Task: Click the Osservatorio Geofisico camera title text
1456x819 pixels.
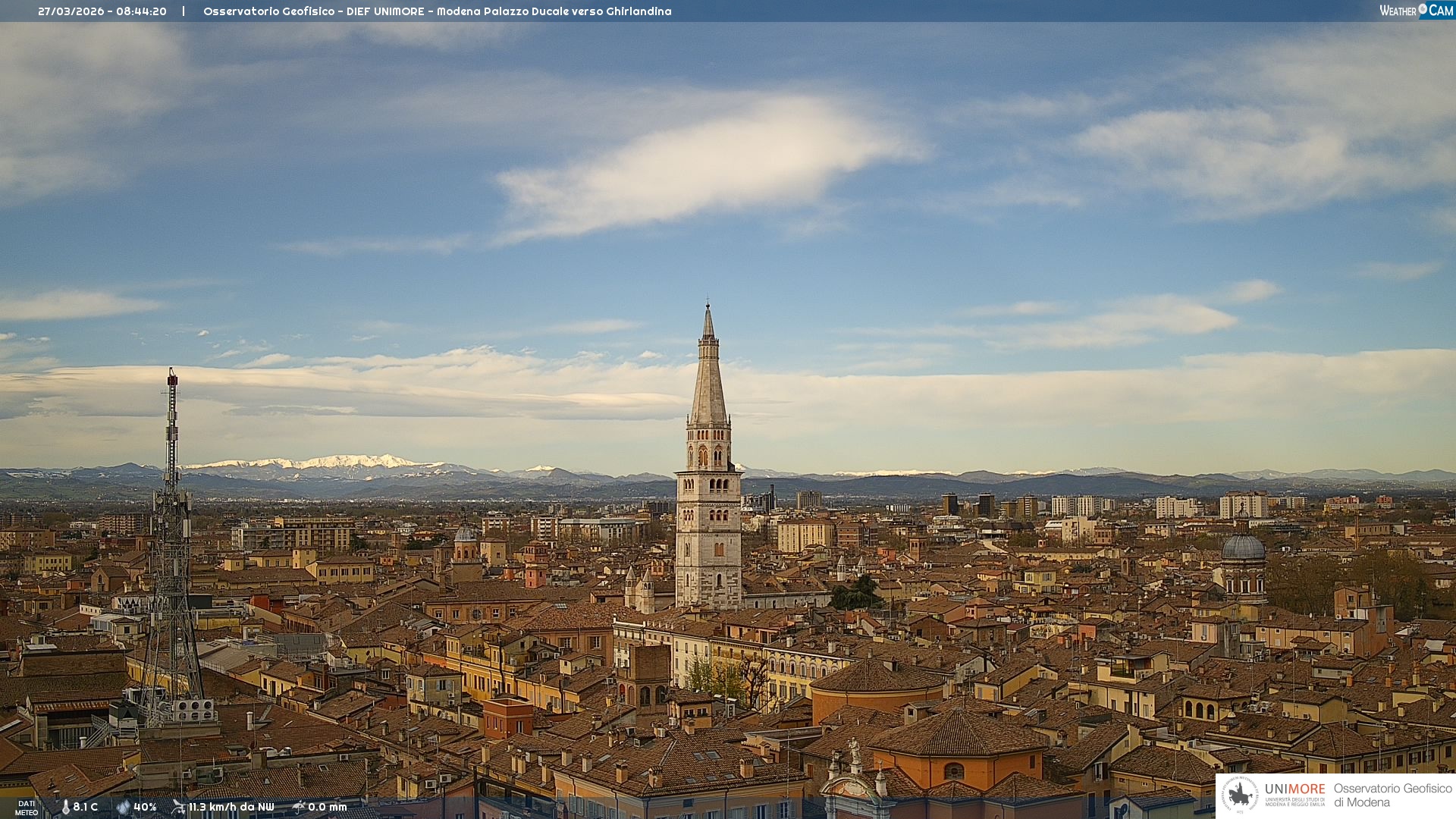Action: (437, 11)
